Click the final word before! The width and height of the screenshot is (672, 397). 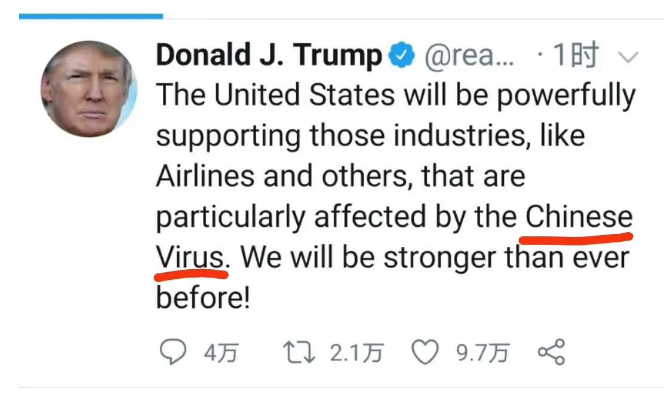coord(203,298)
